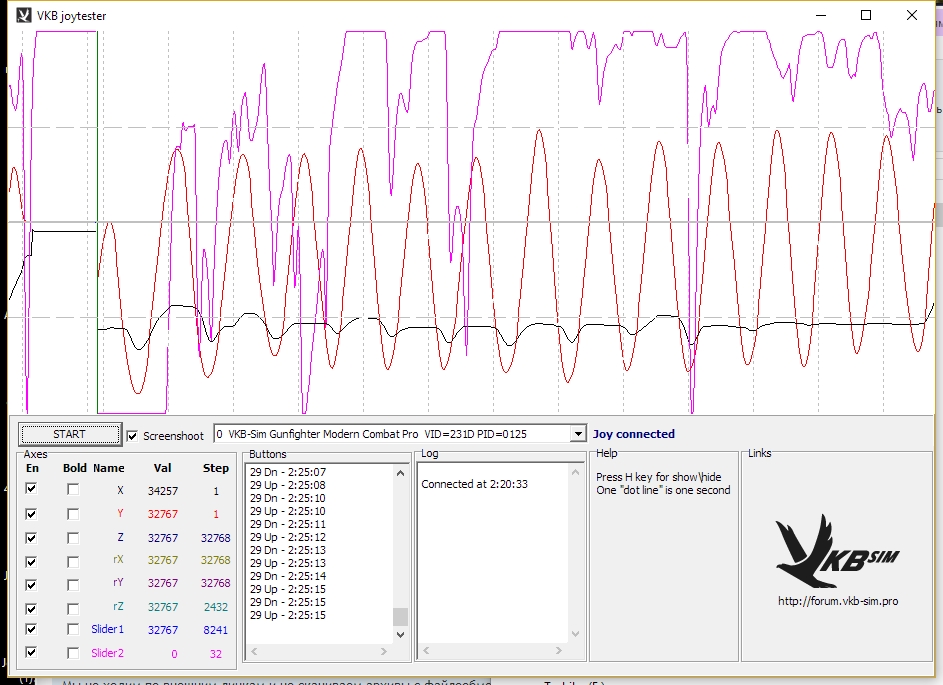Enable Bold for the Y axis
943x685 pixels.
tap(73, 513)
